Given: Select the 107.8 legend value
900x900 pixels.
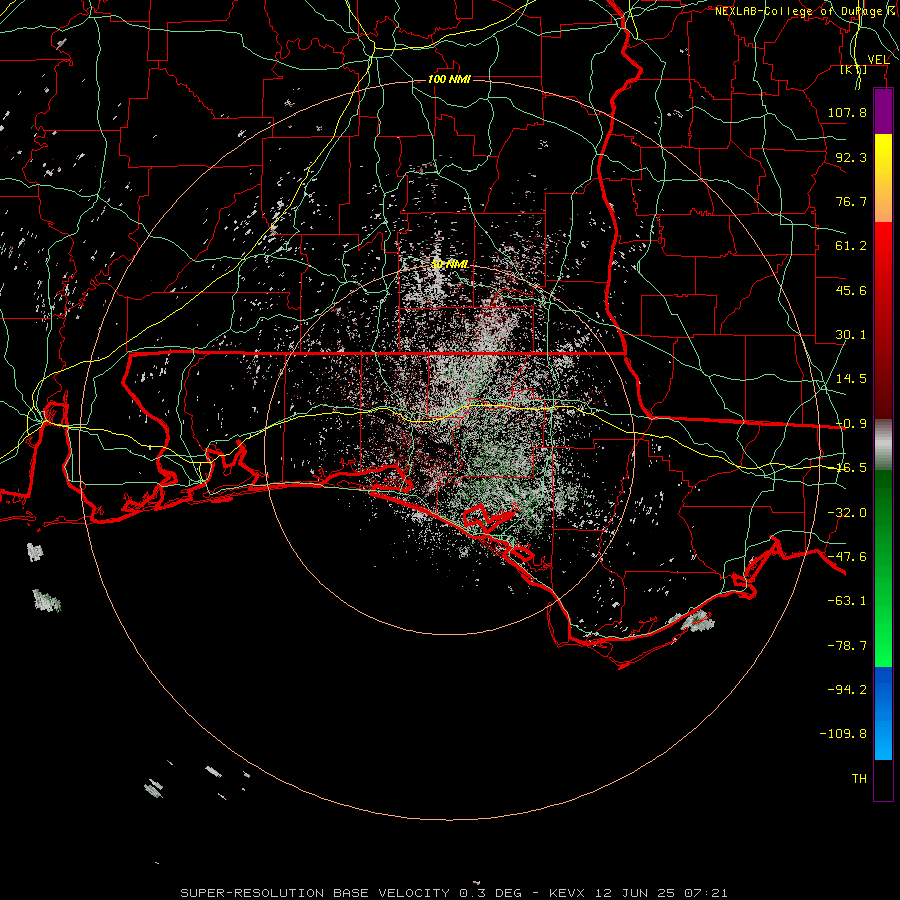Looking at the screenshot, I should click(847, 112).
